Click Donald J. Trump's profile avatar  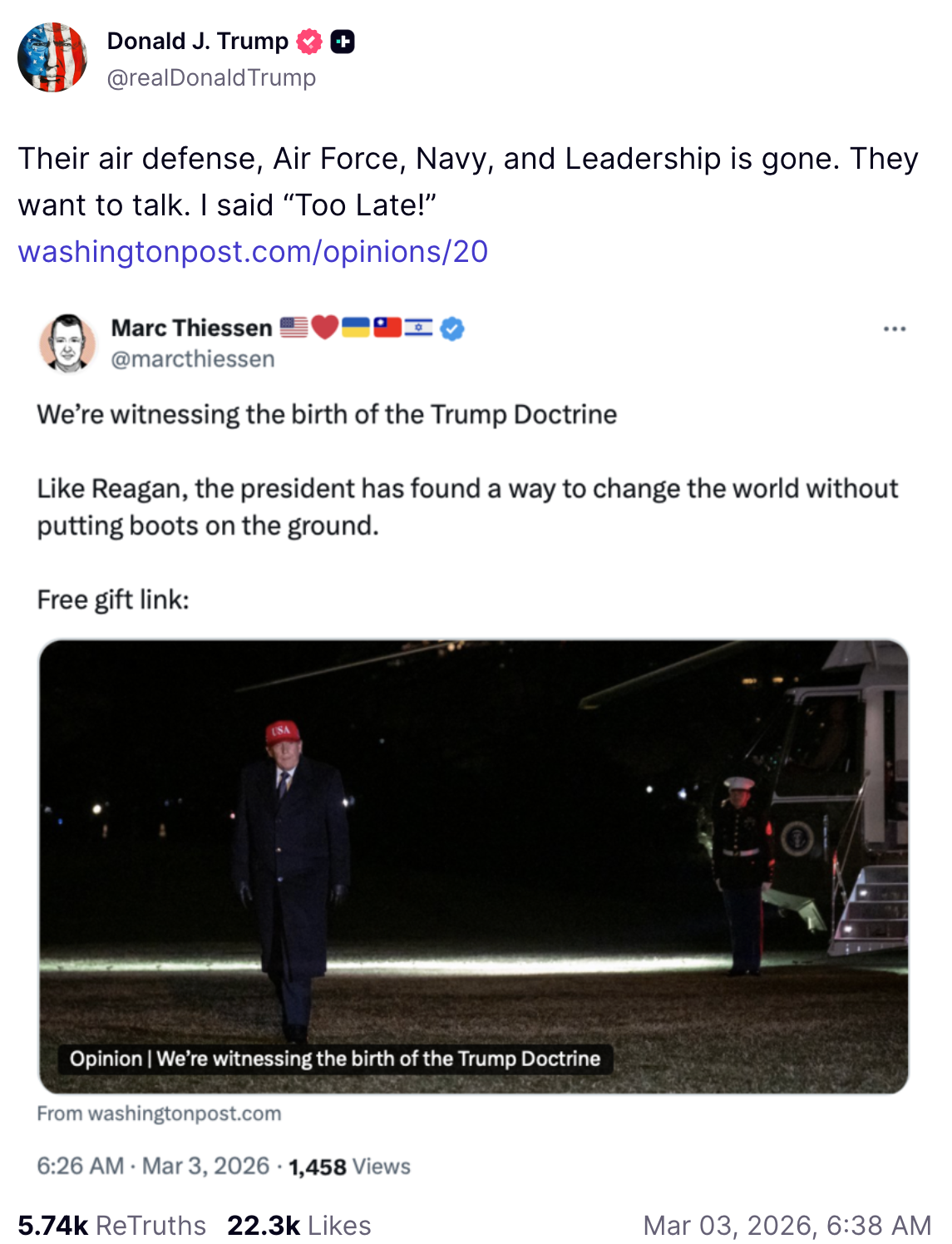tap(52, 57)
